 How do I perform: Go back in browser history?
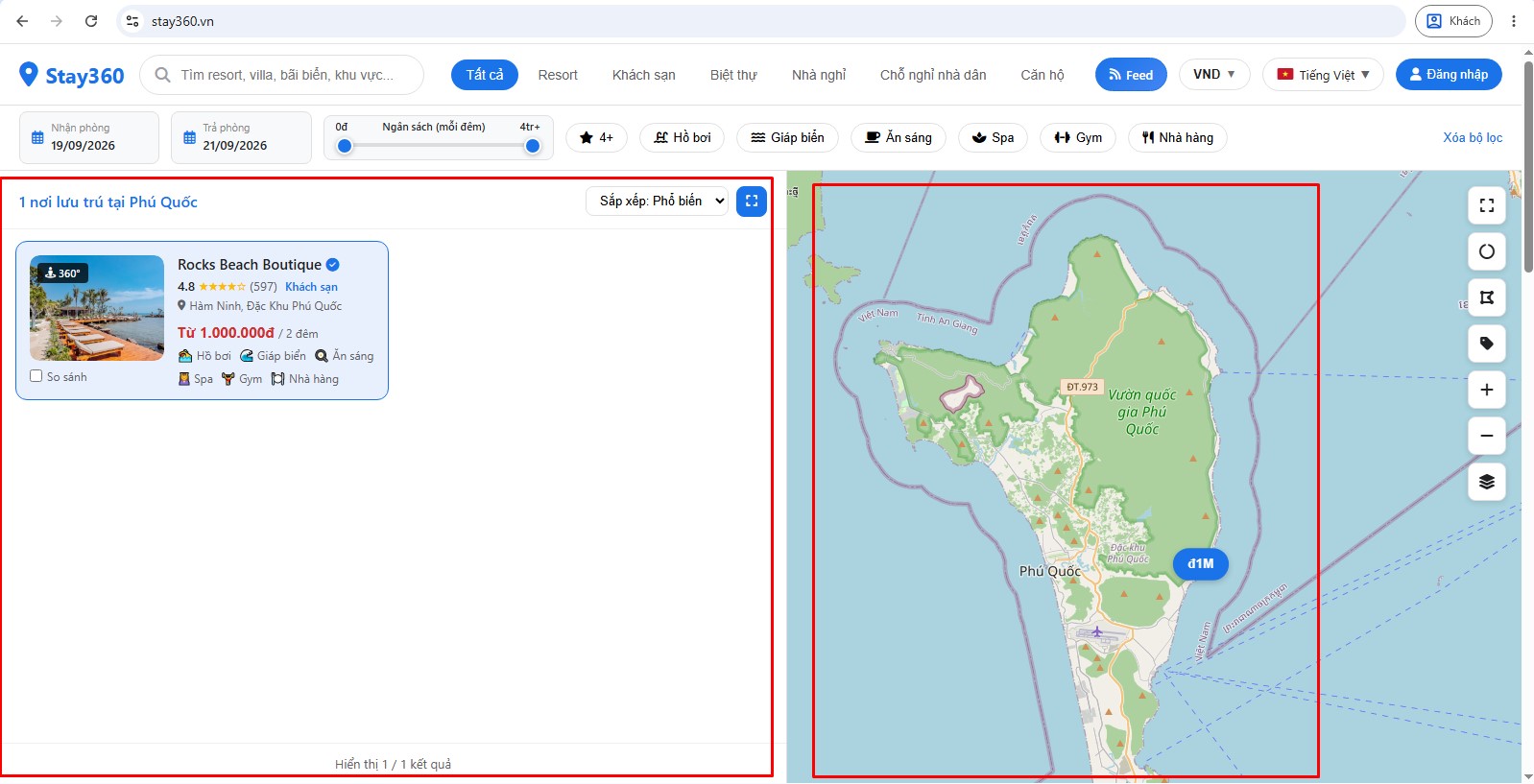tap(22, 21)
